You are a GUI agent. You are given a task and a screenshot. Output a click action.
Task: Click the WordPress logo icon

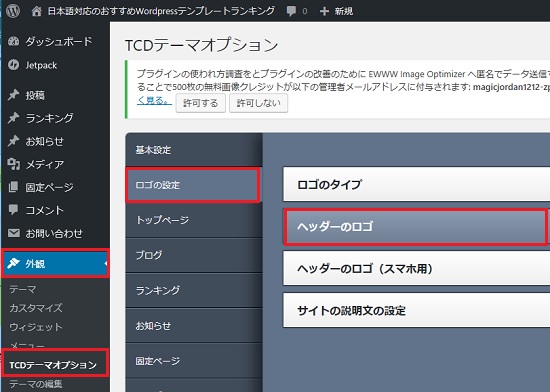point(13,11)
